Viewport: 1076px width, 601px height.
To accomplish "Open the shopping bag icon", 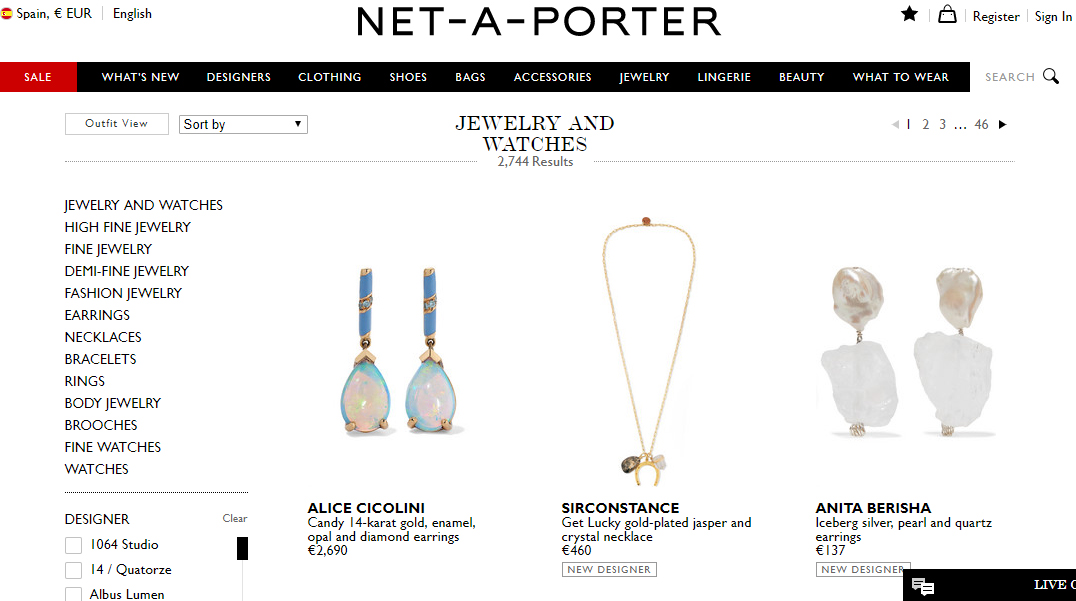I will click(x=947, y=14).
